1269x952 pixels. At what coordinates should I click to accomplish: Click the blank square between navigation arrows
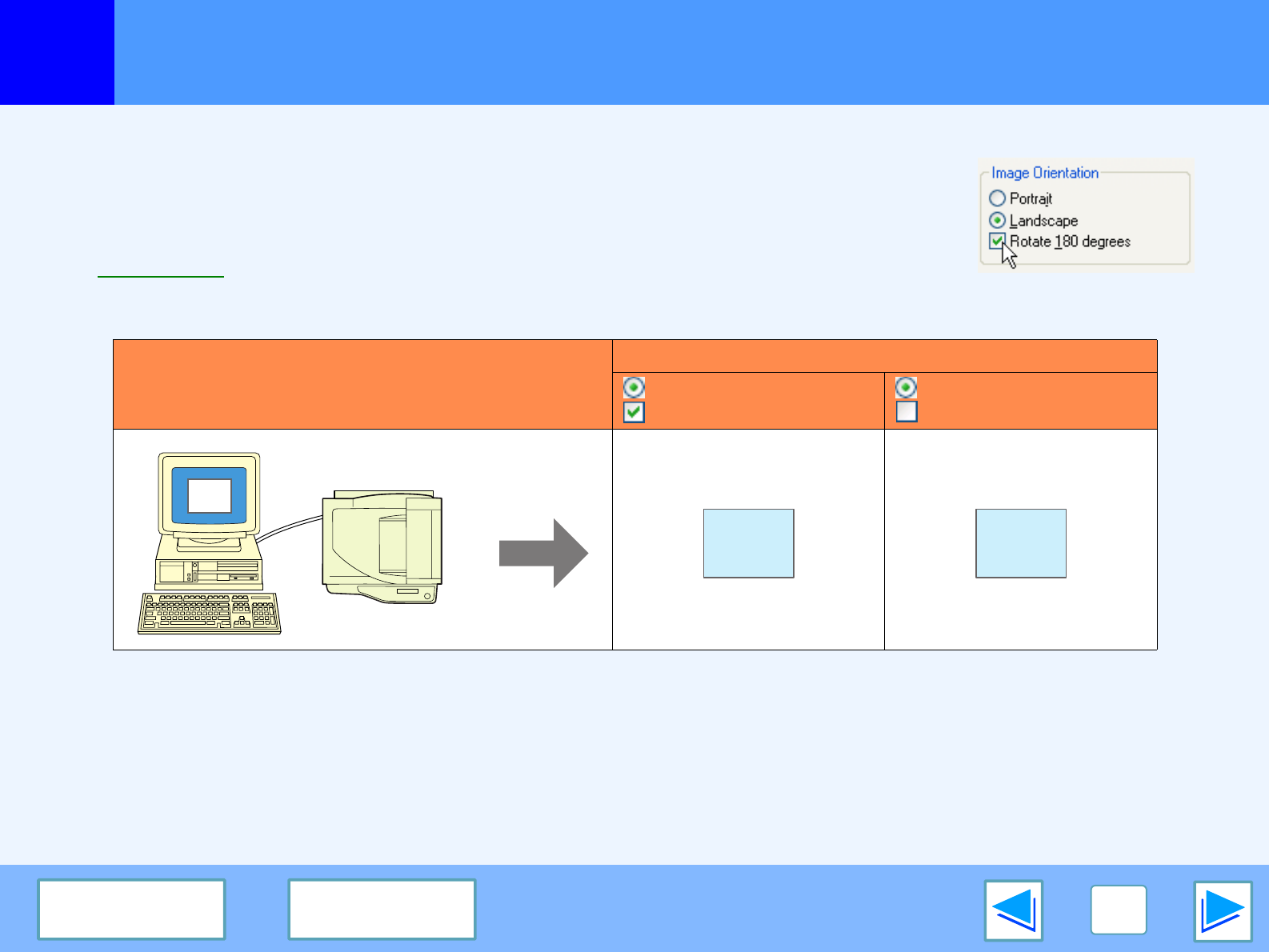1118,910
